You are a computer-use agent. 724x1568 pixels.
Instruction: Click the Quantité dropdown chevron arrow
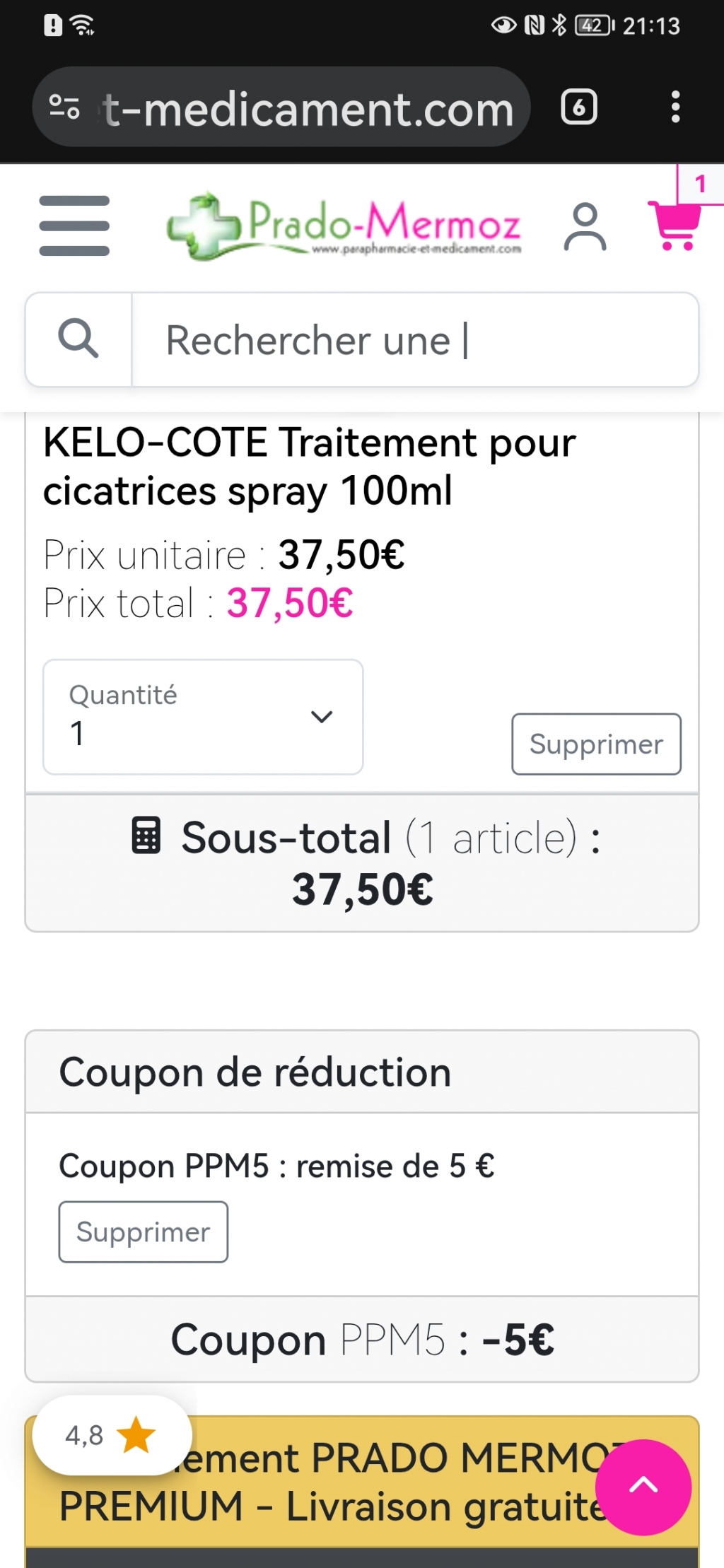[x=322, y=717]
